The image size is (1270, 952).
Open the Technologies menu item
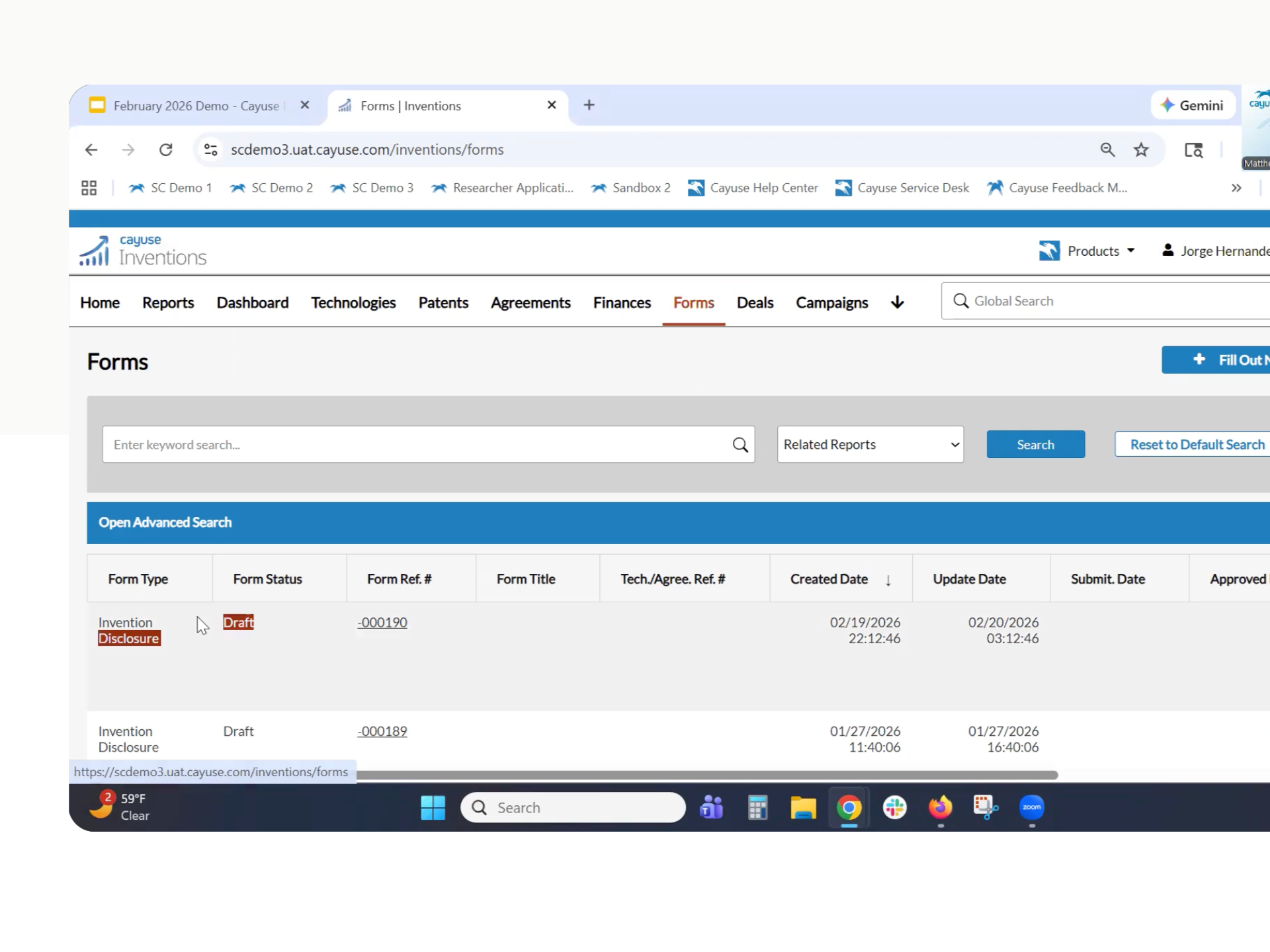point(354,303)
